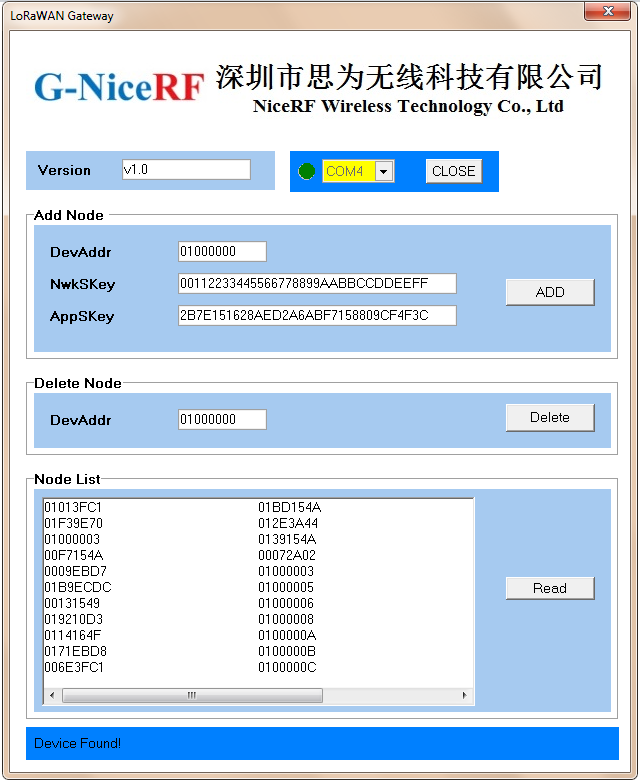Select node 01B9ECDC in the list
Screen dimensions: 640x782
point(78,587)
